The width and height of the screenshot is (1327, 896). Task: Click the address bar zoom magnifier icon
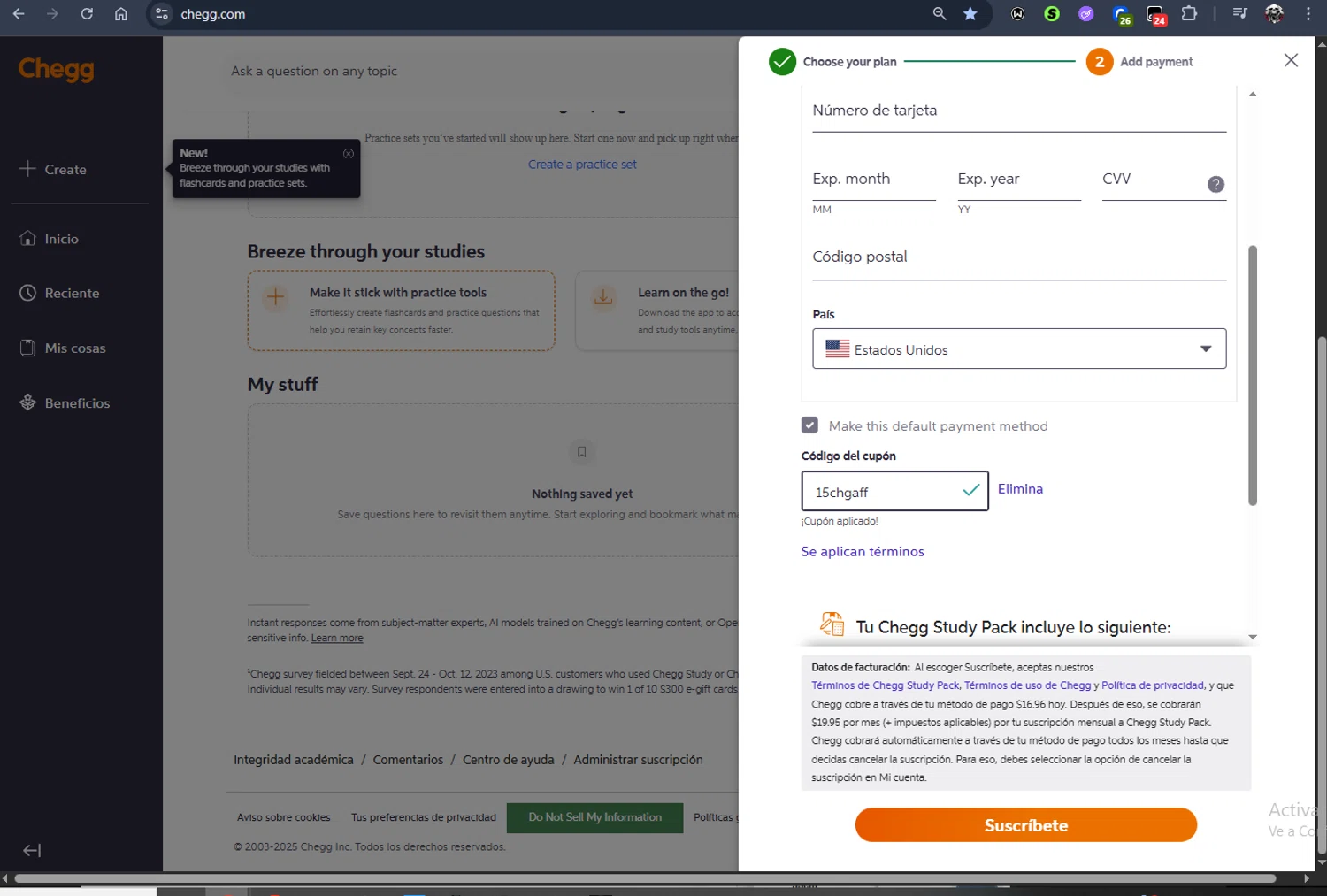(940, 14)
